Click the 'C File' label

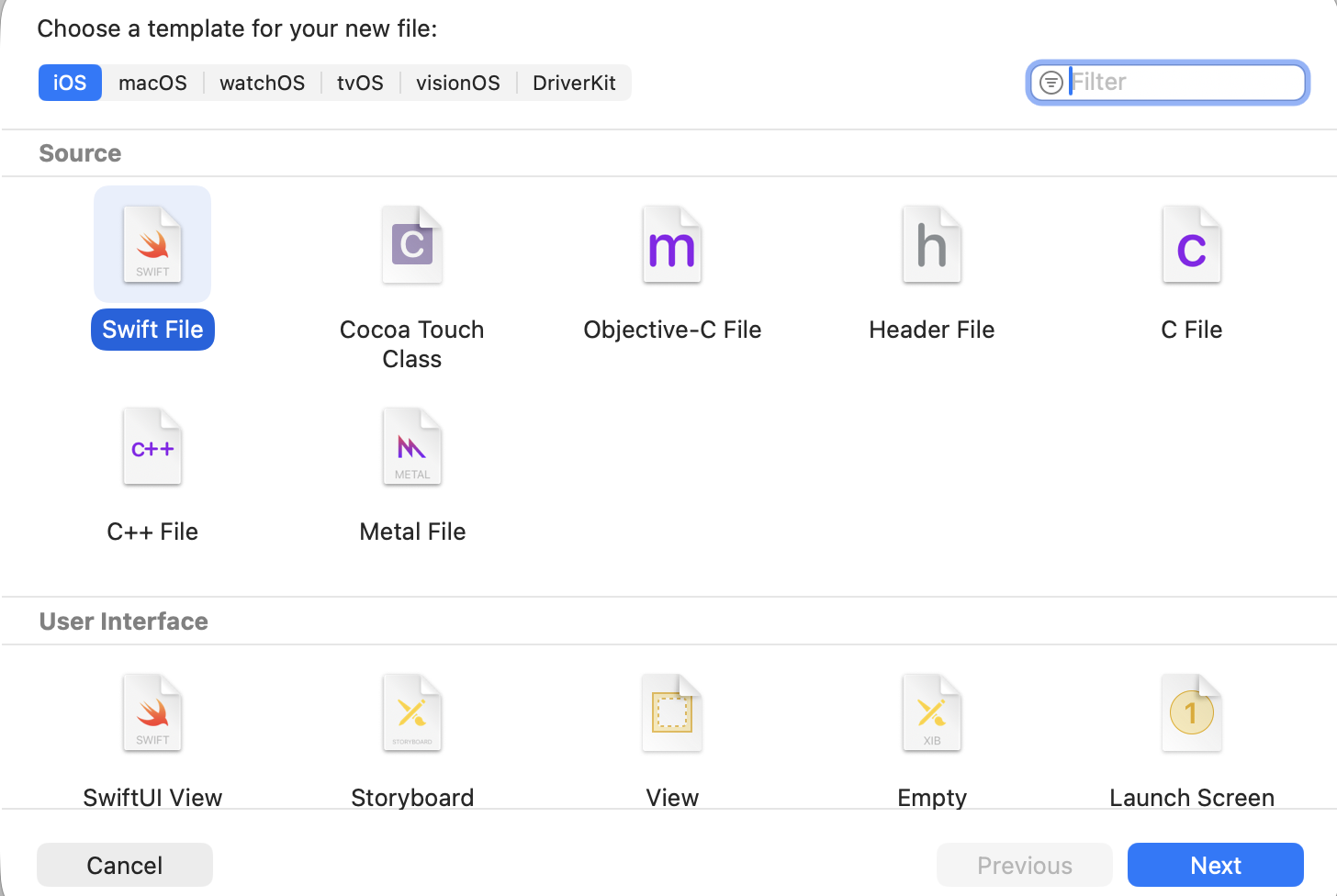click(1192, 330)
